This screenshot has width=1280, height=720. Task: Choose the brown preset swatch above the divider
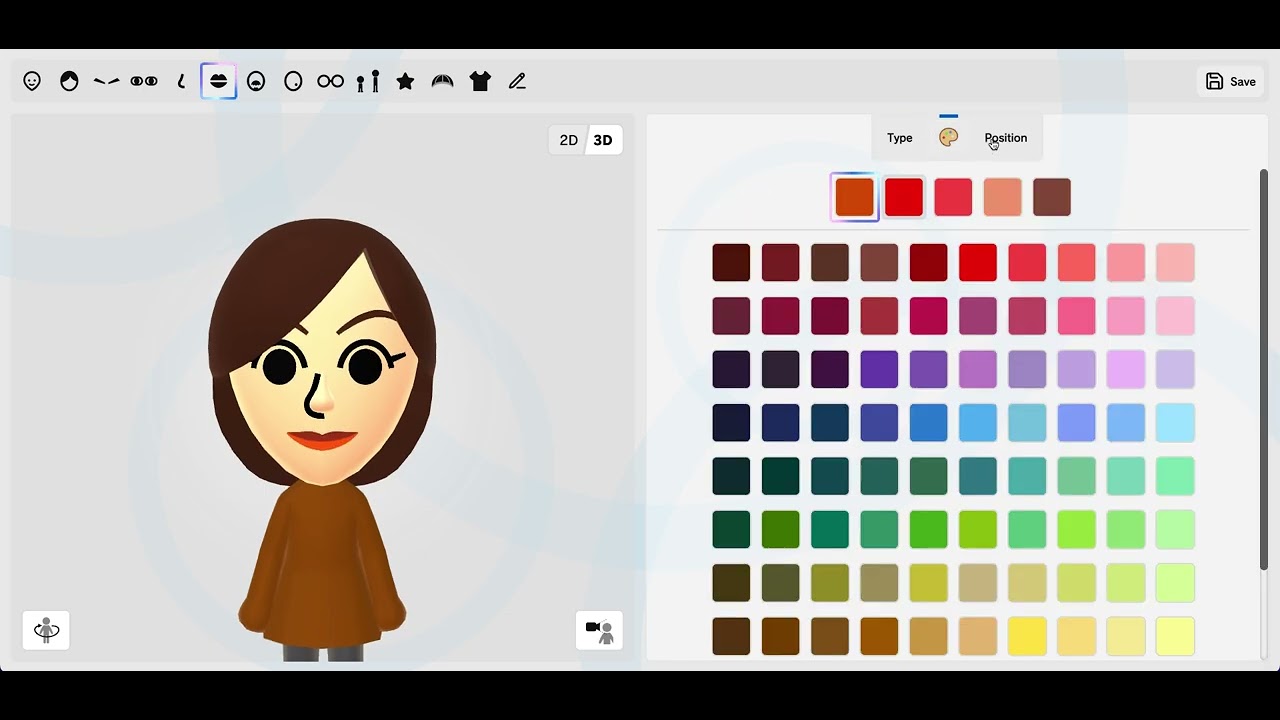click(1052, 197)
